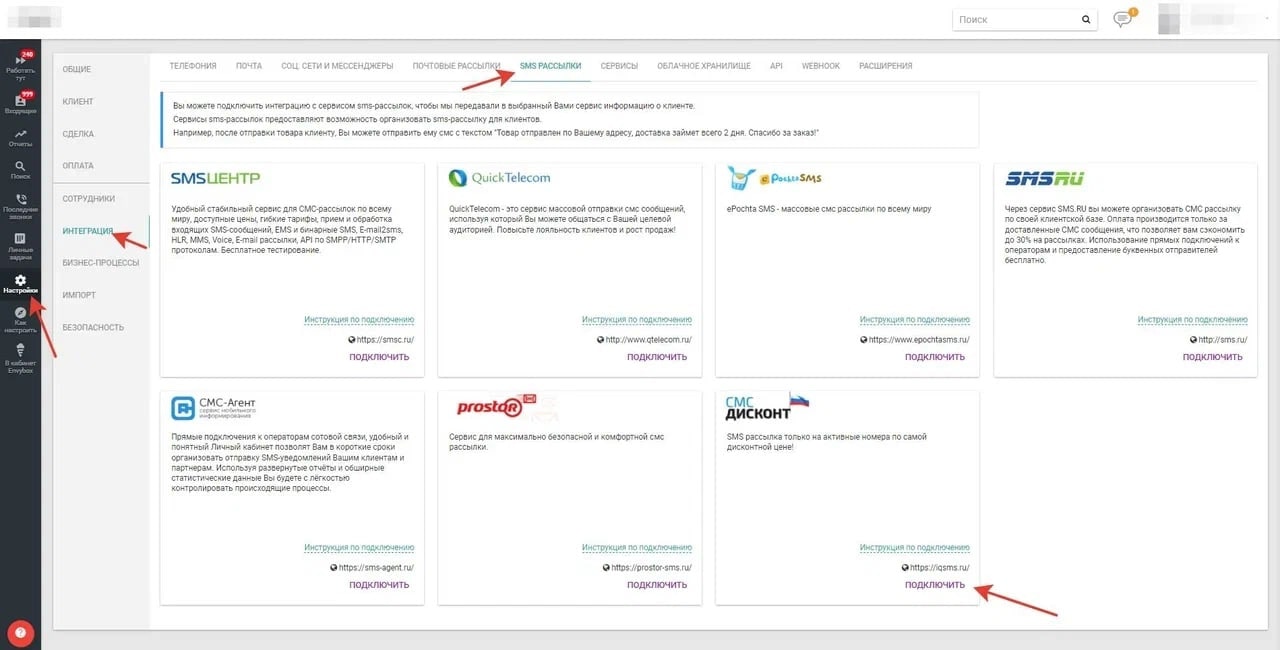The image size is (1280, 650).
Task: Click the red help question-mark button
Action: [x=20, y=632]
